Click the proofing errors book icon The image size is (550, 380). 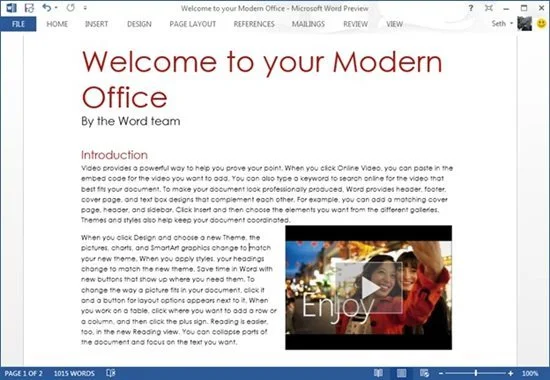pos(111,373)
